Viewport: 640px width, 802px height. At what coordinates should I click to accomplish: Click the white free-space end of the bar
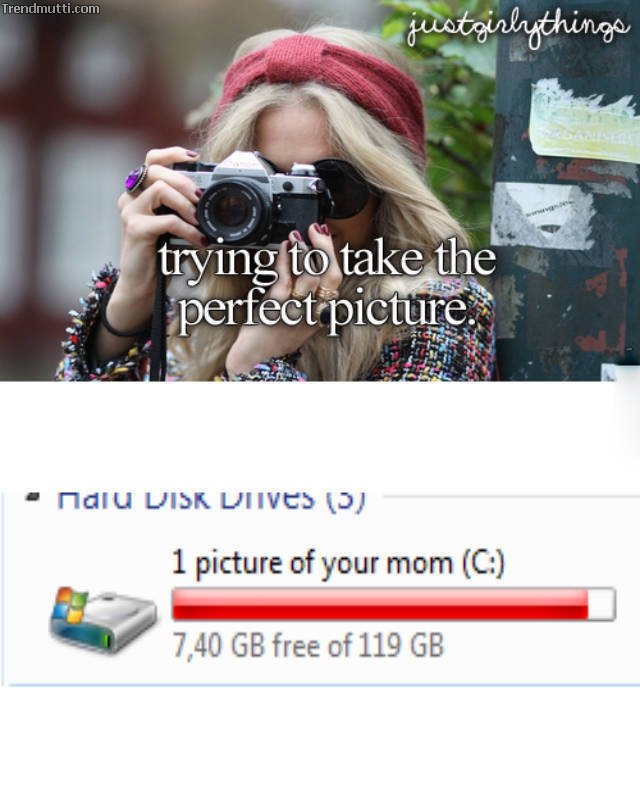tap(601, 604)
